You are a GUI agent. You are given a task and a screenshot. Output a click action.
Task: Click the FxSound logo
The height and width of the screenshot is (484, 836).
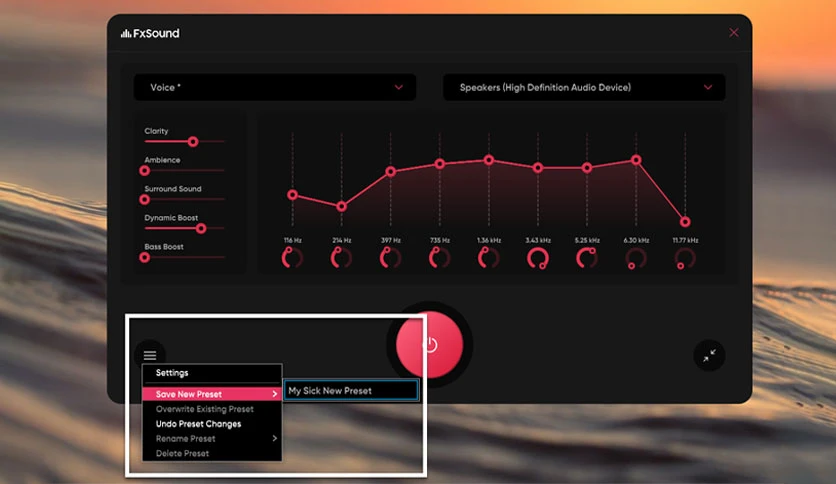(x=150, y=33)
